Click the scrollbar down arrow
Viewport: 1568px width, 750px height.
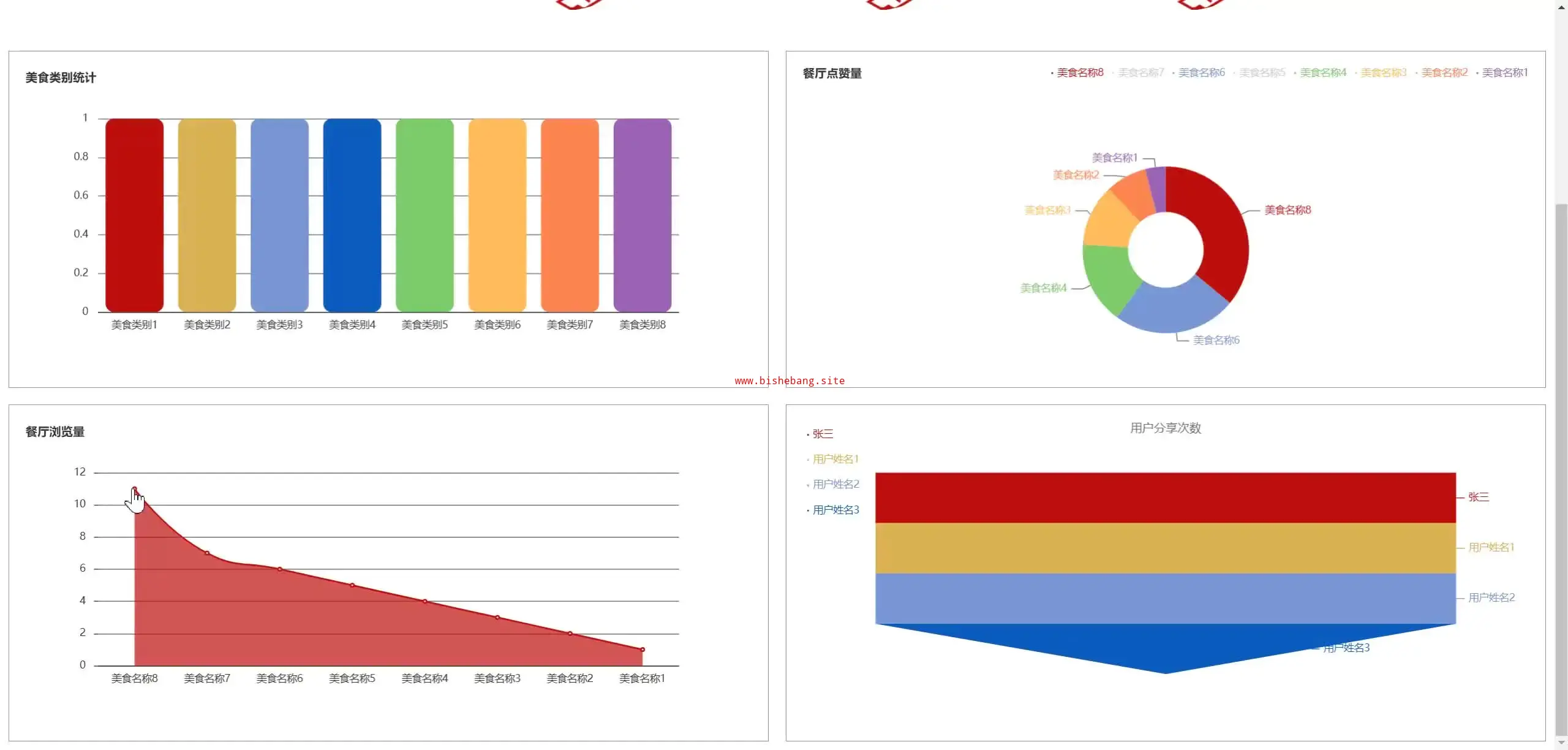tap(1561, 743)
